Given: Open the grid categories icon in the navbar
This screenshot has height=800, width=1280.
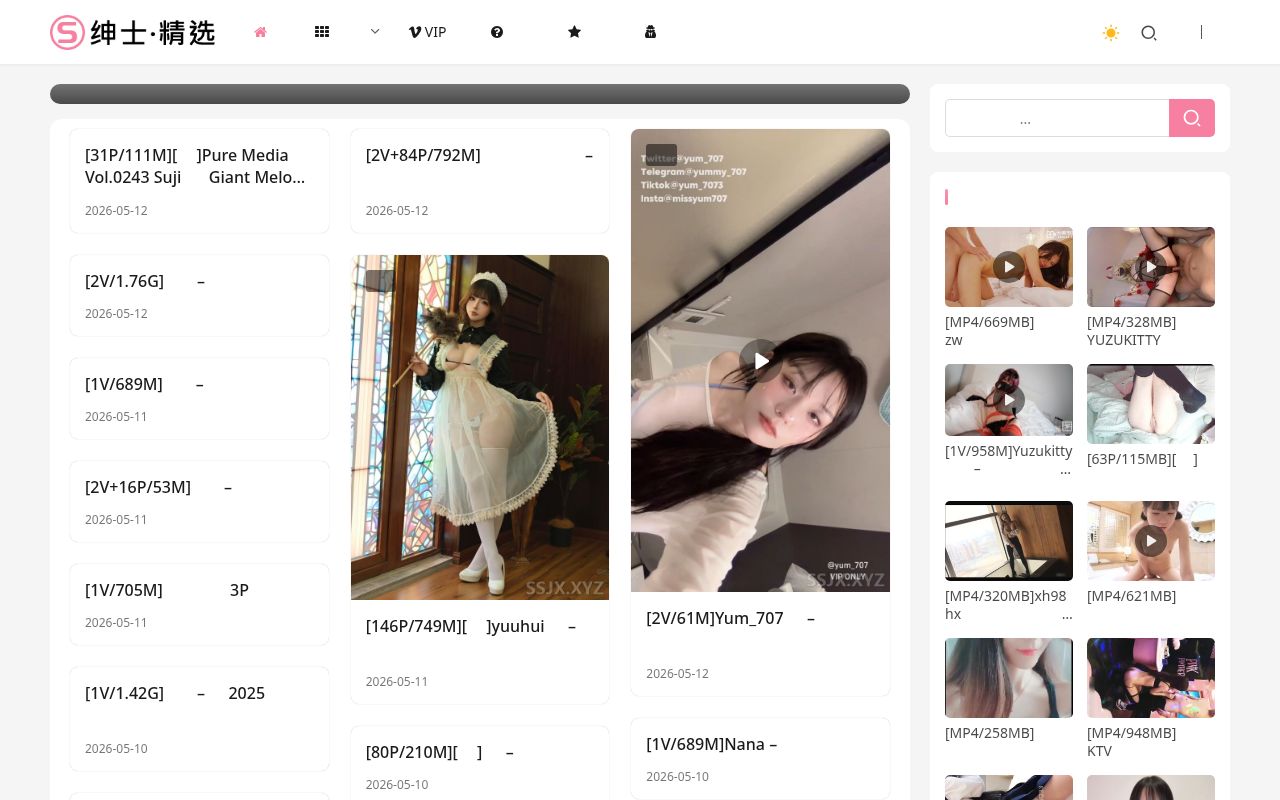Looking at the screenshot, I should pos(322,32).
